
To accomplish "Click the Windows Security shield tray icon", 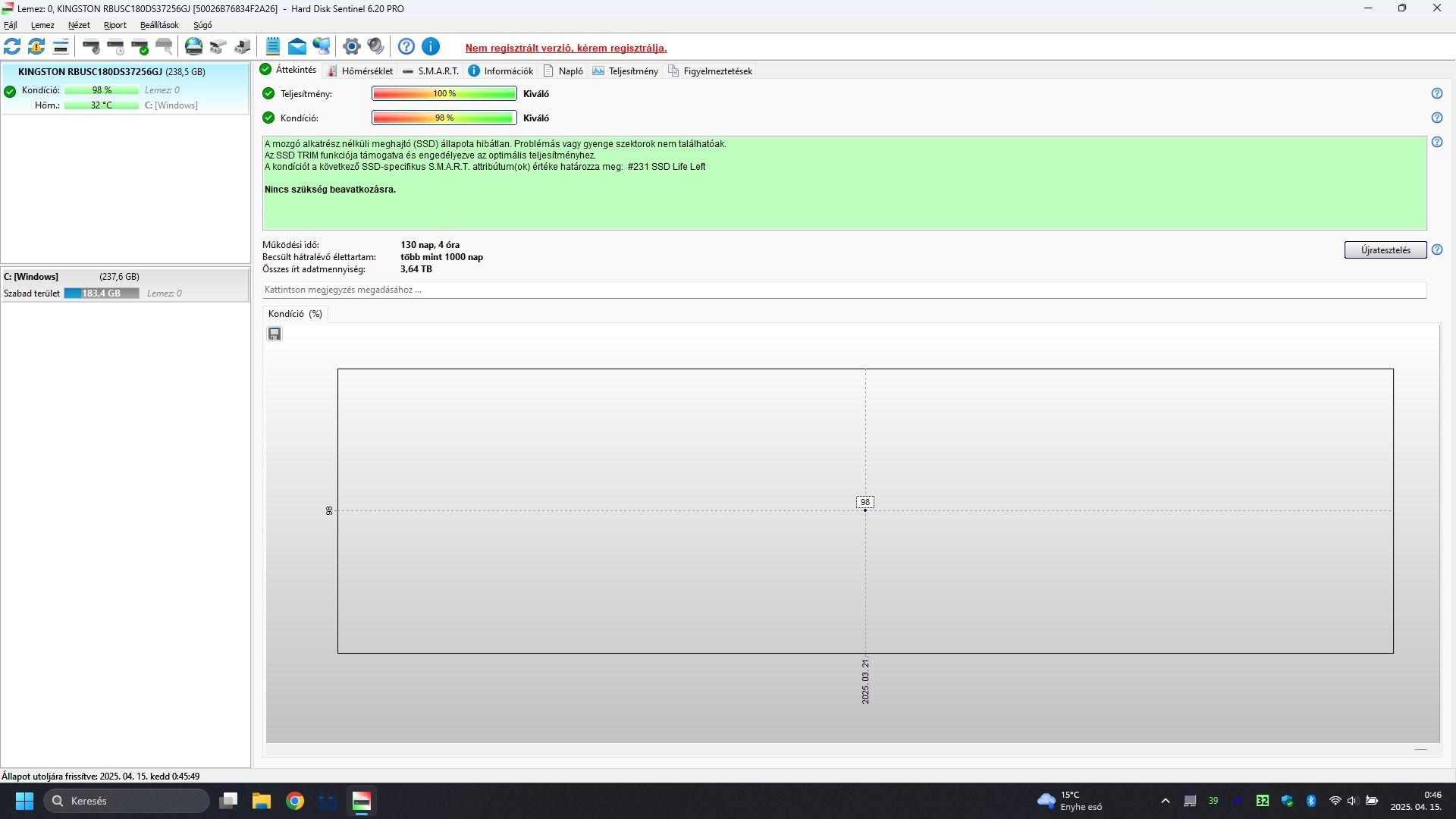I will 1287,801.
